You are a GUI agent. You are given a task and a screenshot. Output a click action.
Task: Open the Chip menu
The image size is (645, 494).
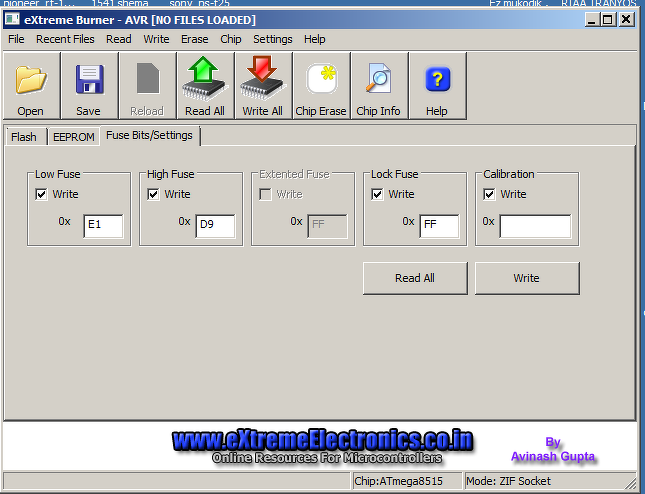tap(231, 39)
